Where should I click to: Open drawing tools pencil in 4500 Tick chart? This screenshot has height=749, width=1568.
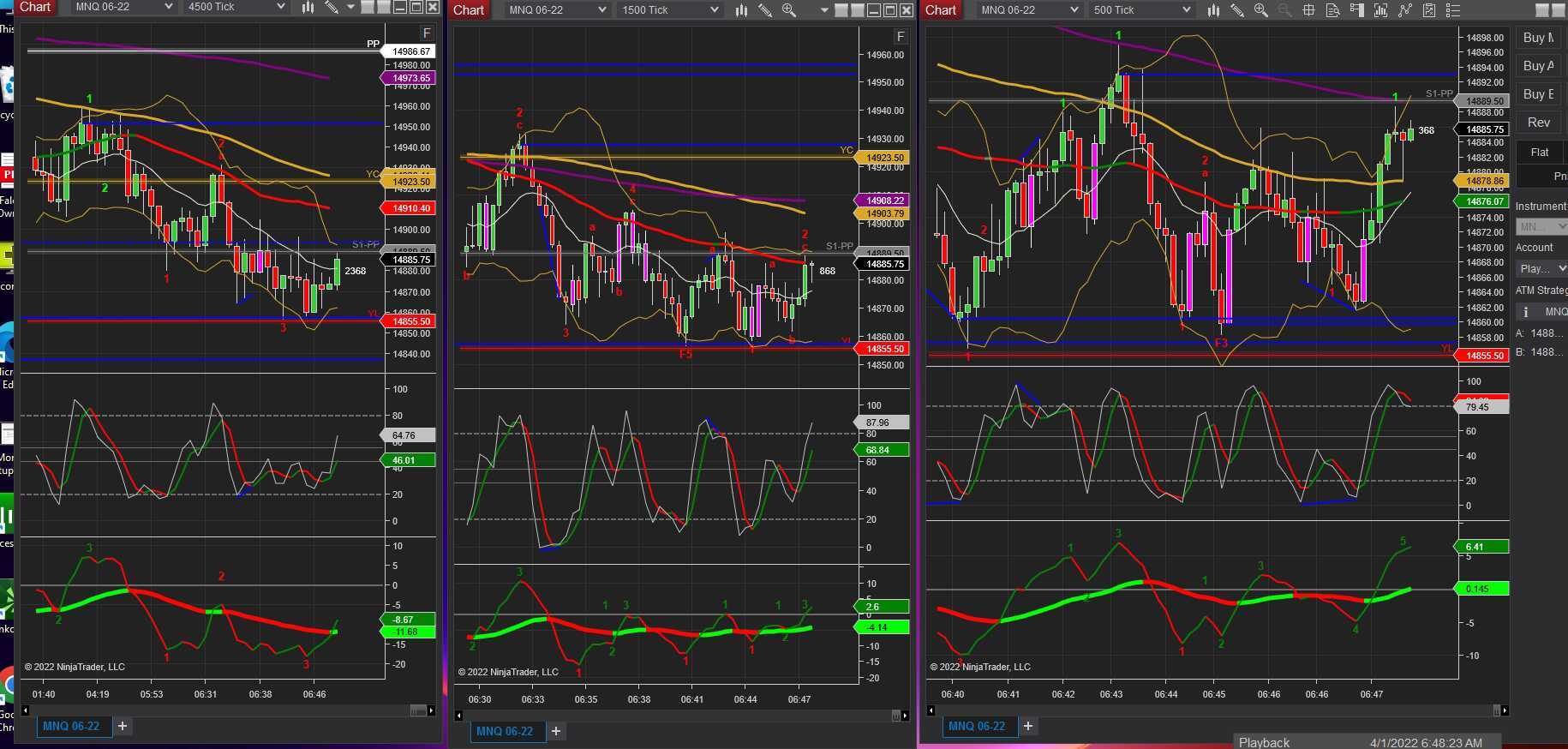(x=331, y=7)
